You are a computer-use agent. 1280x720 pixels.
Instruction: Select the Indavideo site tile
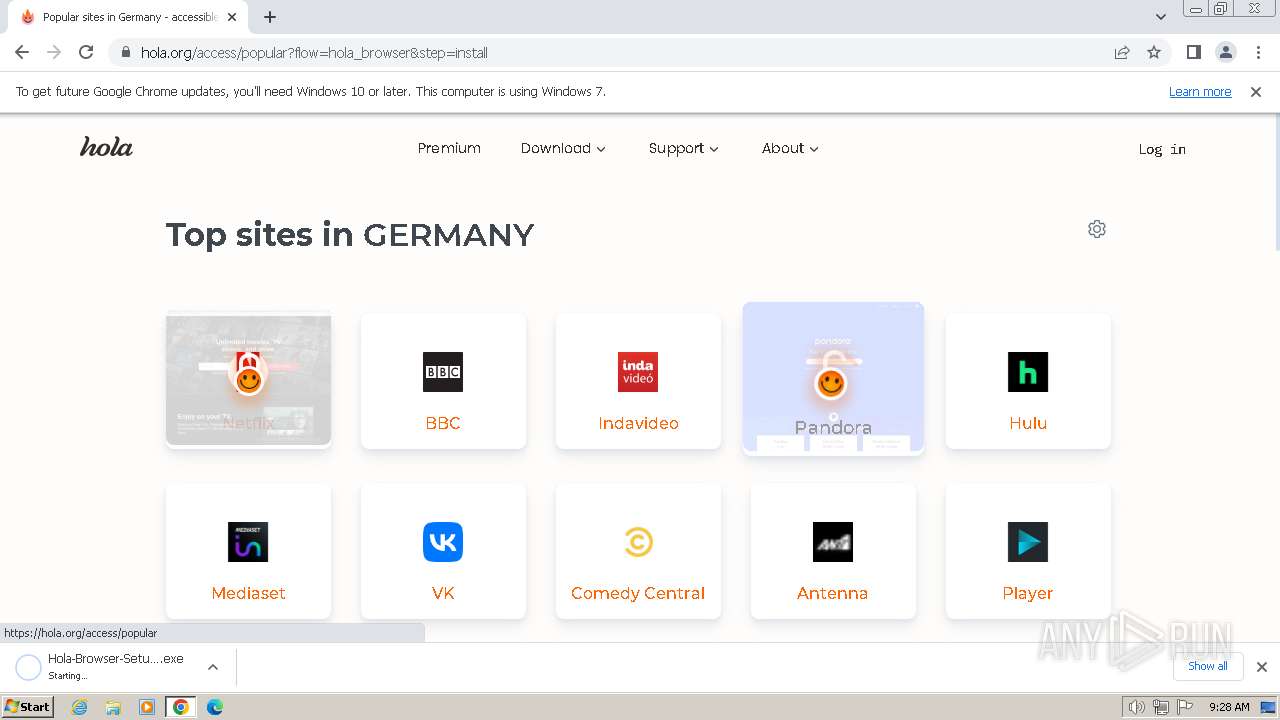point(638,381)
